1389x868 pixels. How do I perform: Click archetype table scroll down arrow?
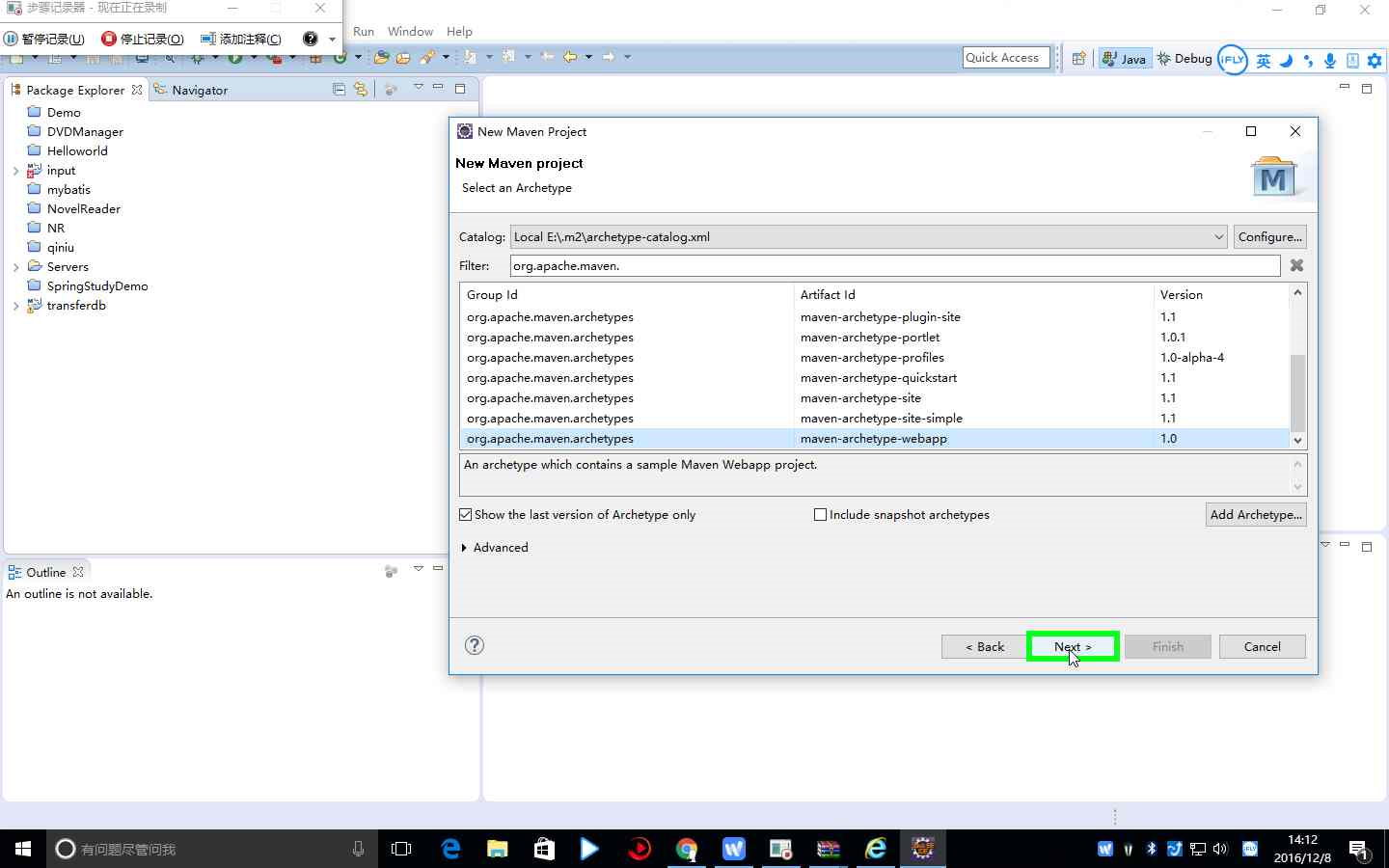pos(1297,440)
